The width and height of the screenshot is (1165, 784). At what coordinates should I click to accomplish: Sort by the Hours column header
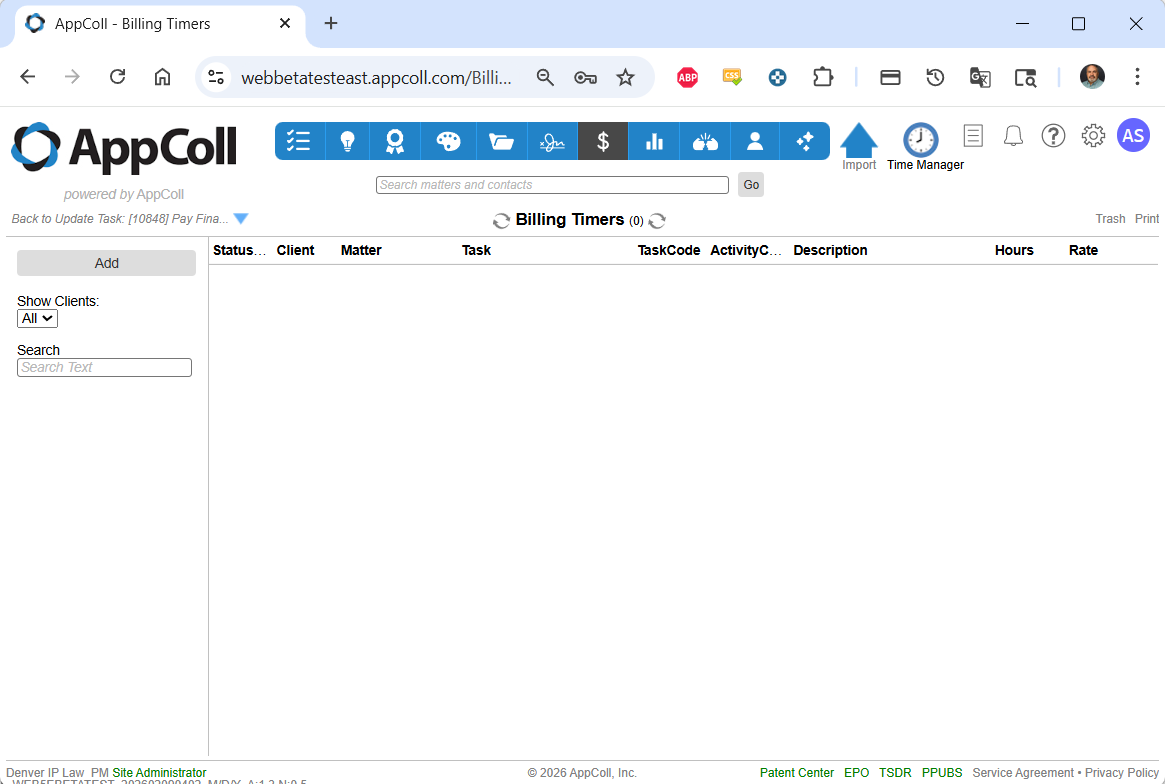pyautogui.click(x=1014, y=250)
